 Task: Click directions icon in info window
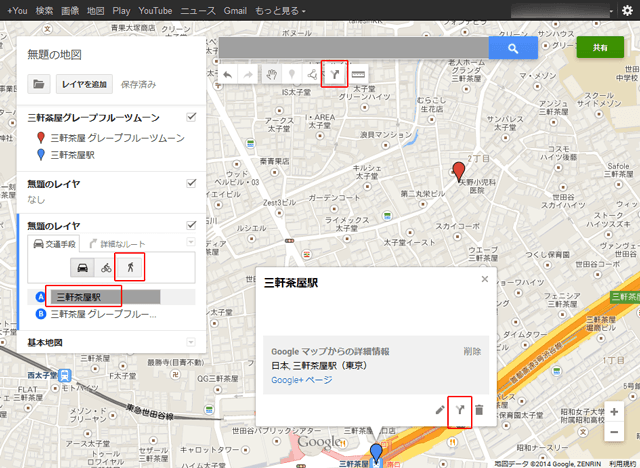[x=460, y=410]
